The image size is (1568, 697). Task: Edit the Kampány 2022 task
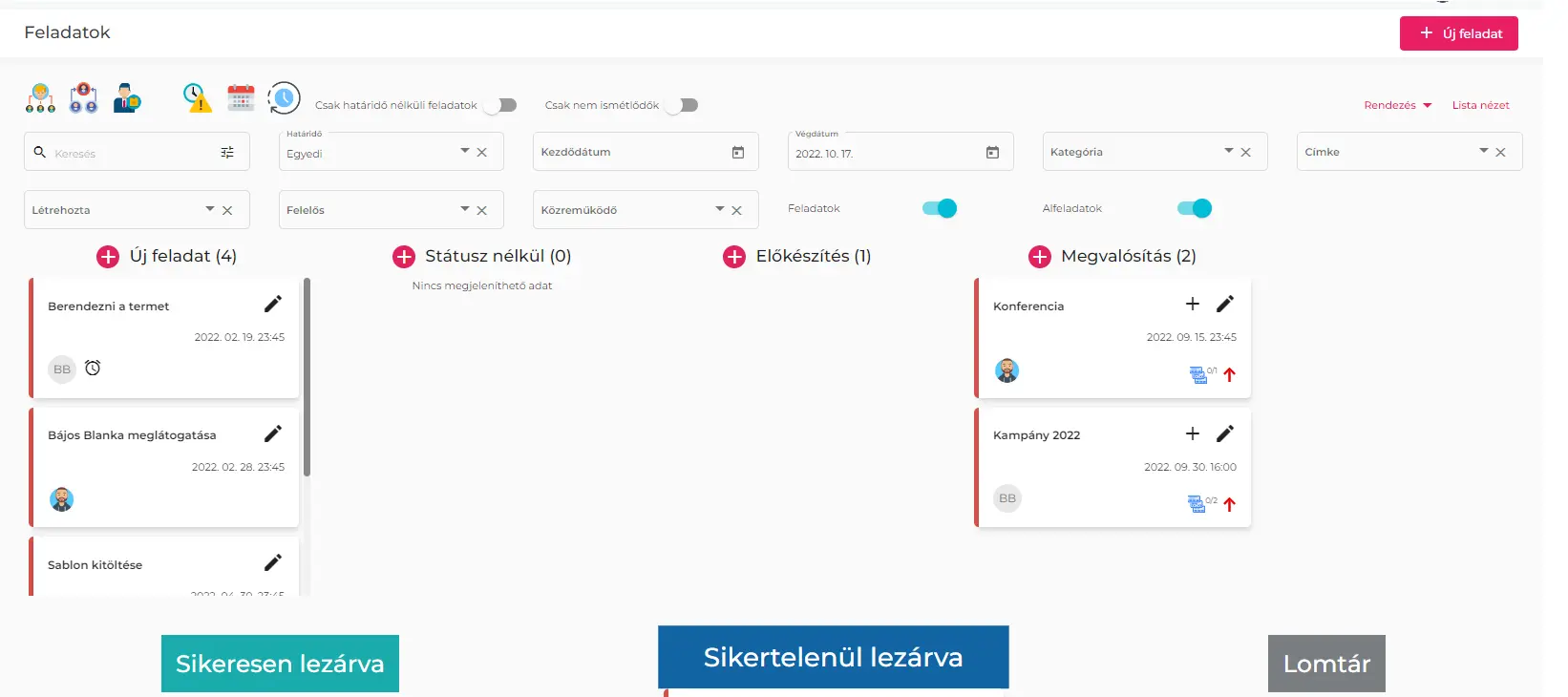(1225, 433)
